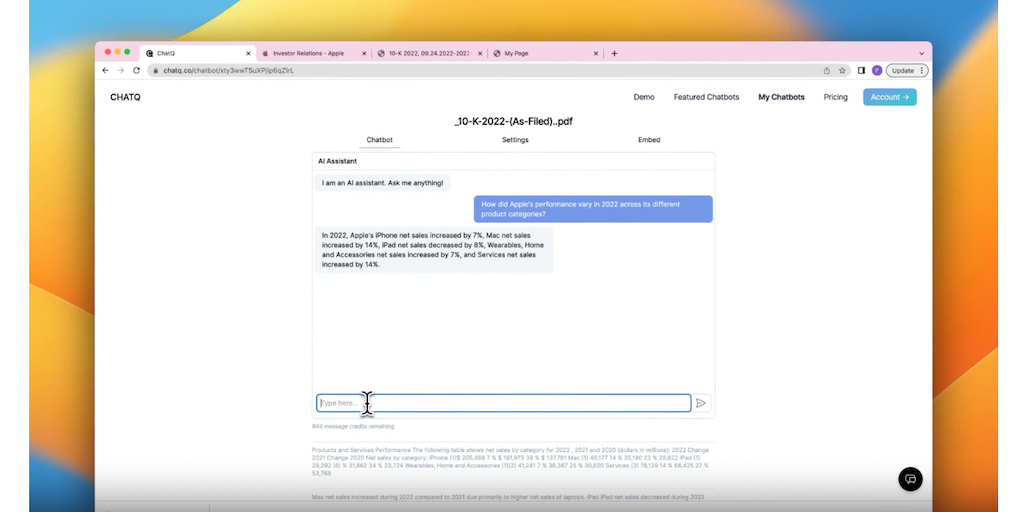Select the Embed tab
1024x512 pixels.
pyautogui.click(x=649, y=140)
